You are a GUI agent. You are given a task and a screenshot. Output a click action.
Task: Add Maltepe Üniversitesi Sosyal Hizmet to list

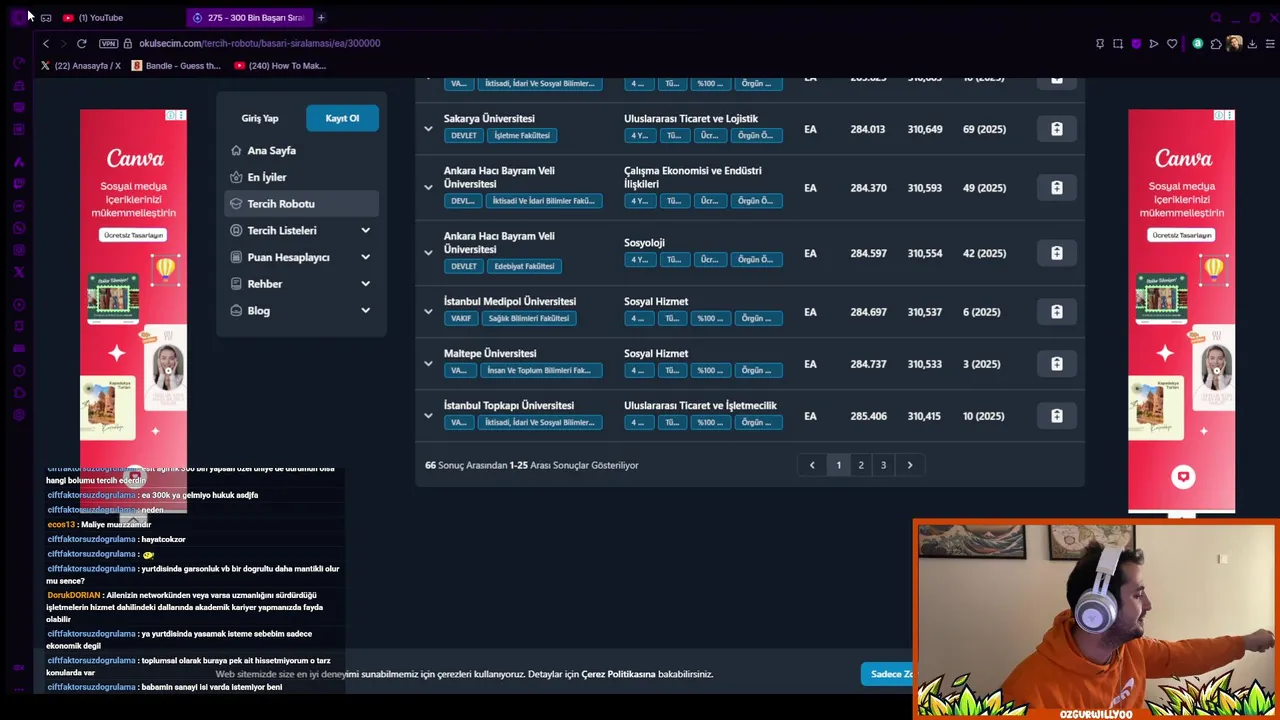(1056, 364)
